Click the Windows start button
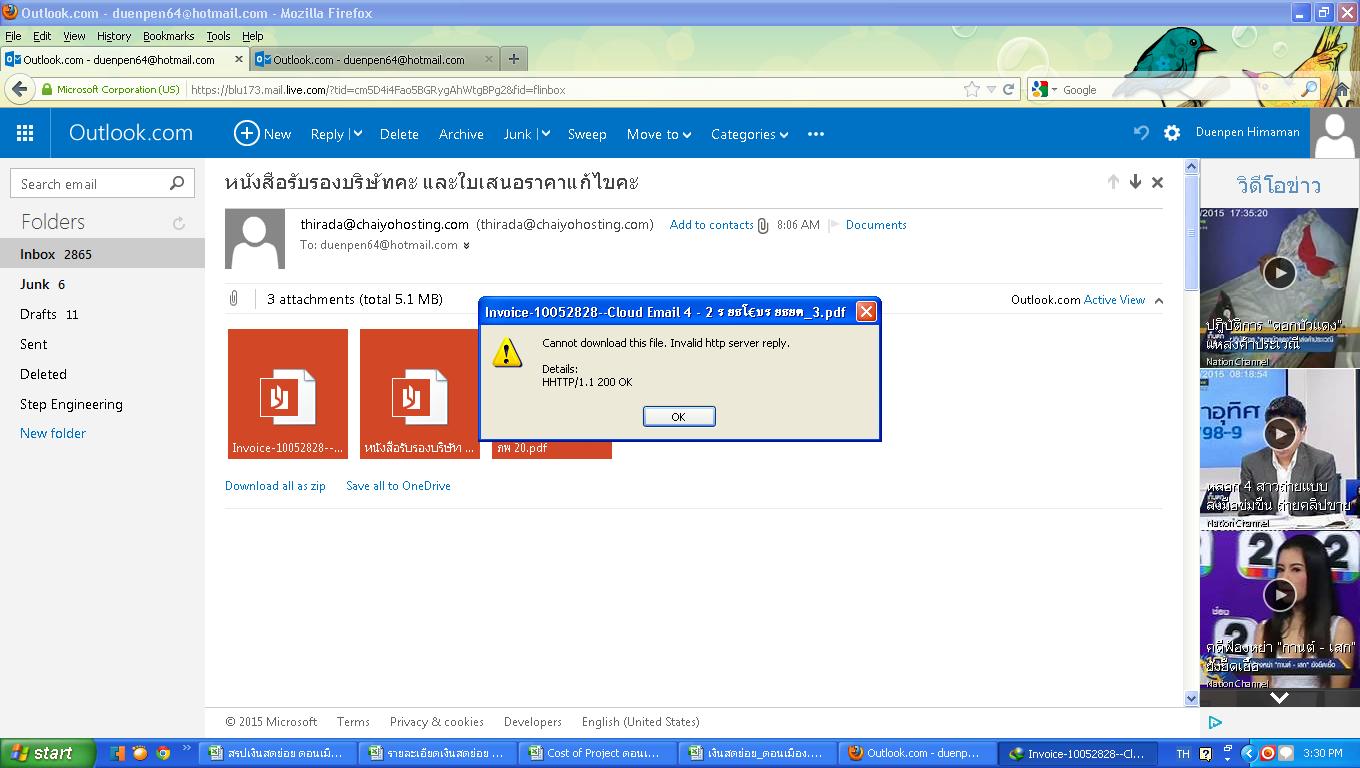Screen dimensions: 1360x768 coord(48,753)
